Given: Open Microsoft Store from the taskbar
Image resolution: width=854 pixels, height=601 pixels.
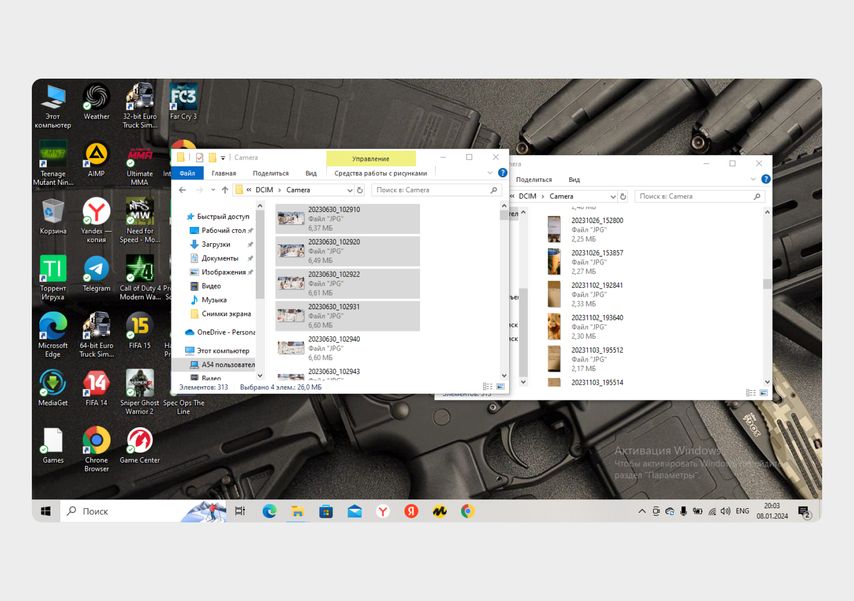Looking at the screenshot, I should (x=326, y=511).
